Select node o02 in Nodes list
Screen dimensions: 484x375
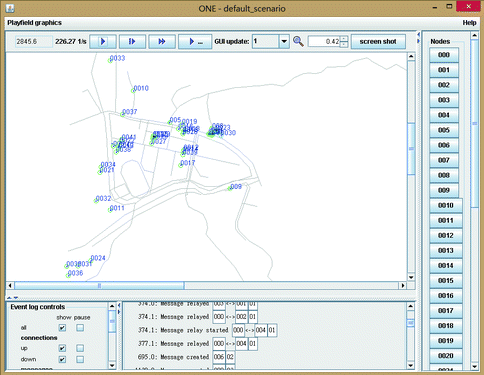click(x=444, y=85)
